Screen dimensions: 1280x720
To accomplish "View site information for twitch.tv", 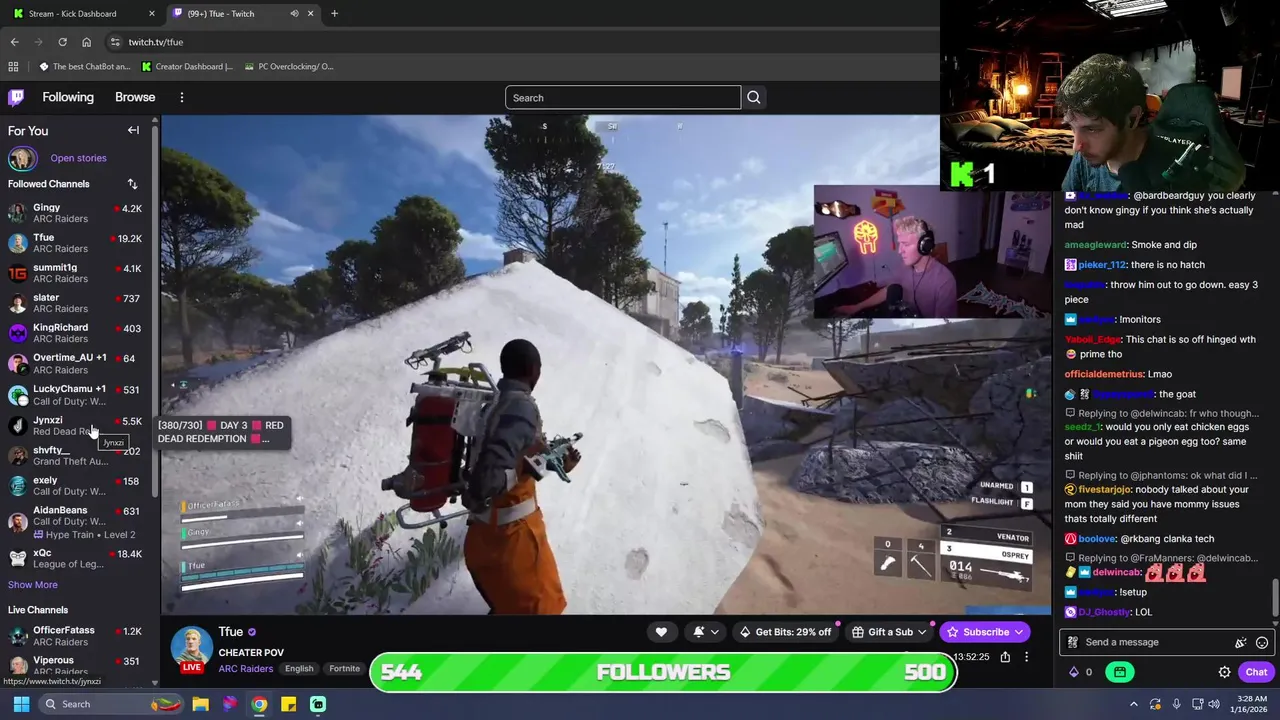I will pos(115,42).
